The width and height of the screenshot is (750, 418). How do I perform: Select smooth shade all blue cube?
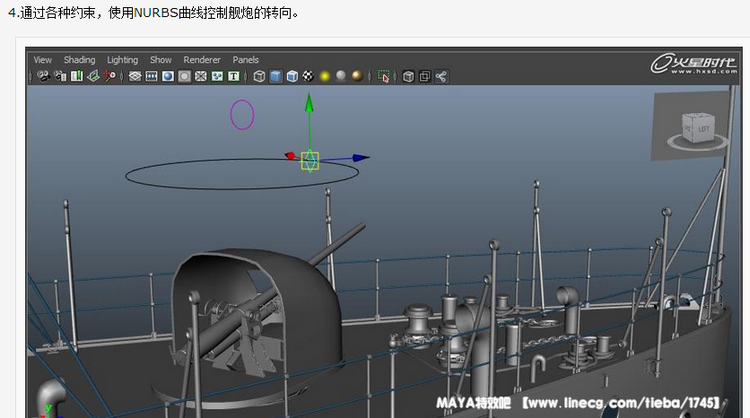275,76
